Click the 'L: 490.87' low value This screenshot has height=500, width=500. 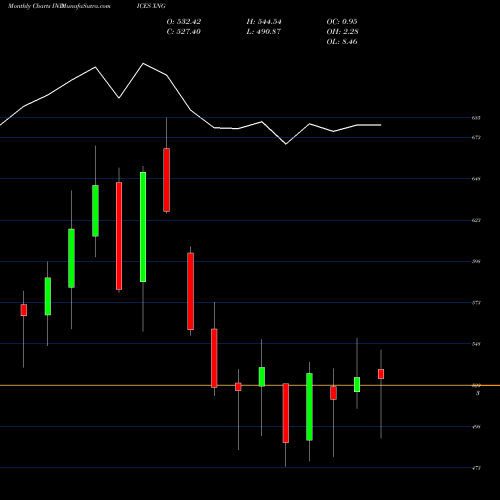264,32
